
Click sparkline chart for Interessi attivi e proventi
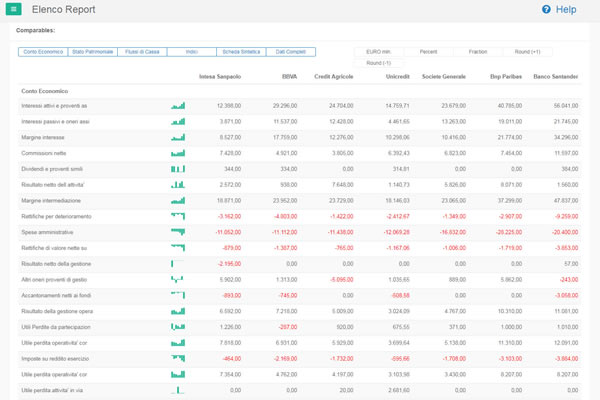pos(178,106)
